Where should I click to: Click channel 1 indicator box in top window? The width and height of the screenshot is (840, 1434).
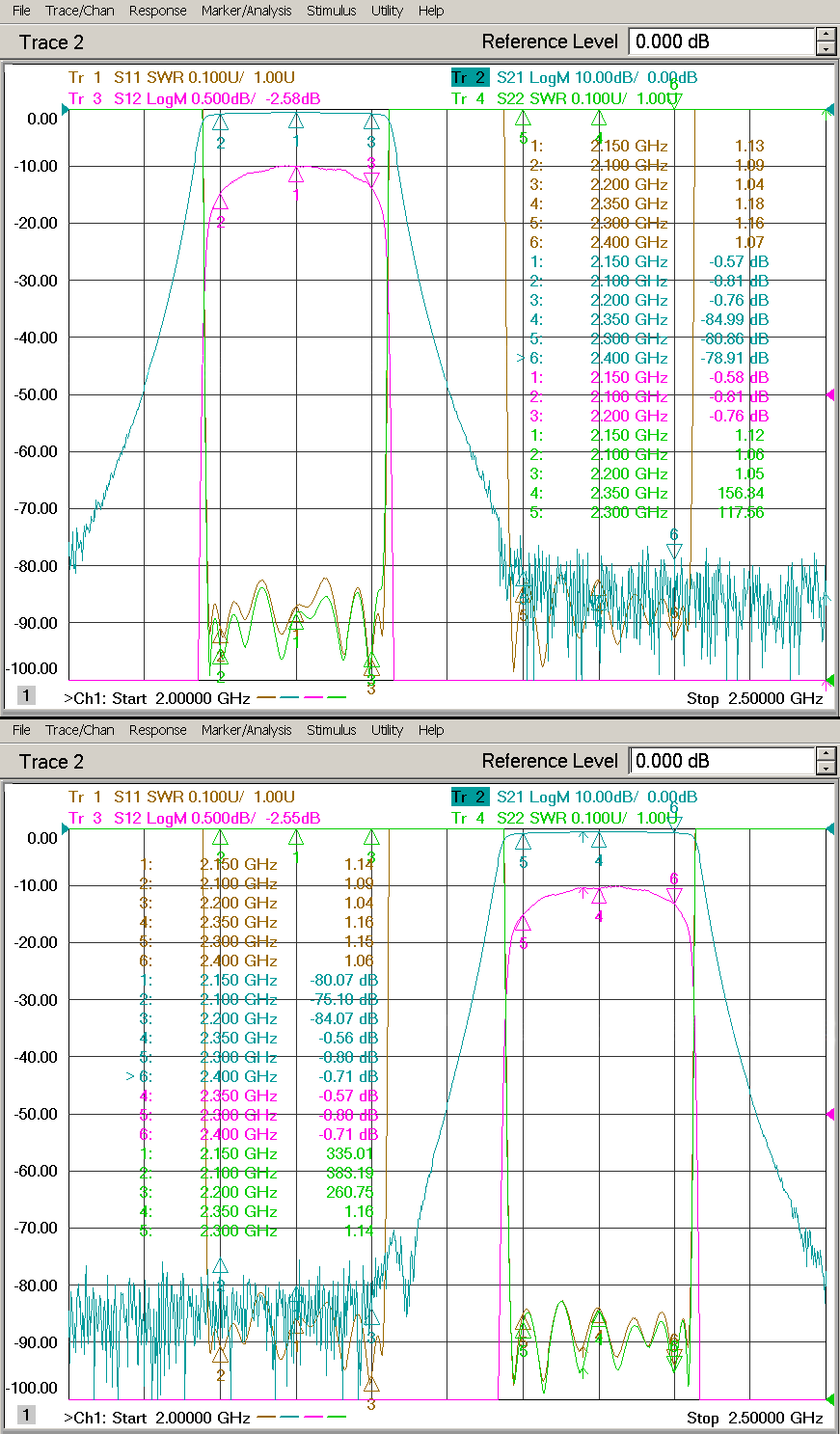pyautogui.click(x=26, y=695)
